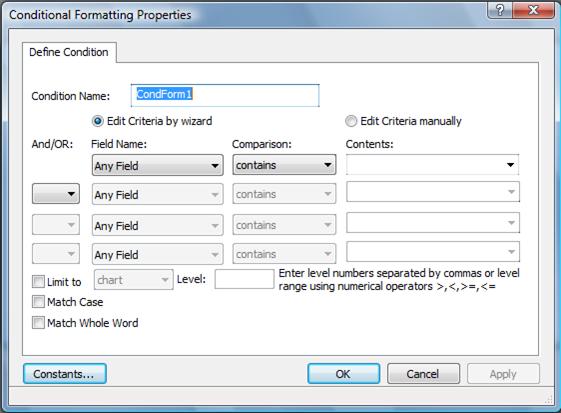
Task: Open the first And/OR dropdown
Action: tap(56, 194)
